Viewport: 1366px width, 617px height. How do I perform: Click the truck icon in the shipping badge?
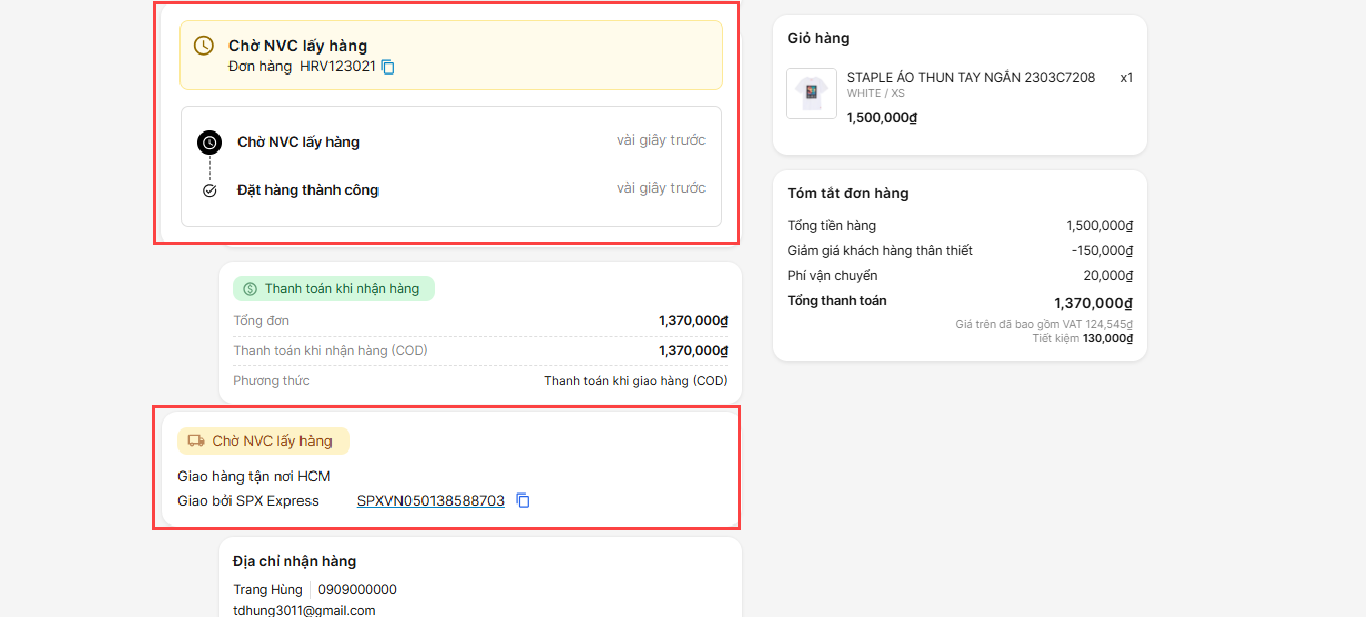pos(196,441)
